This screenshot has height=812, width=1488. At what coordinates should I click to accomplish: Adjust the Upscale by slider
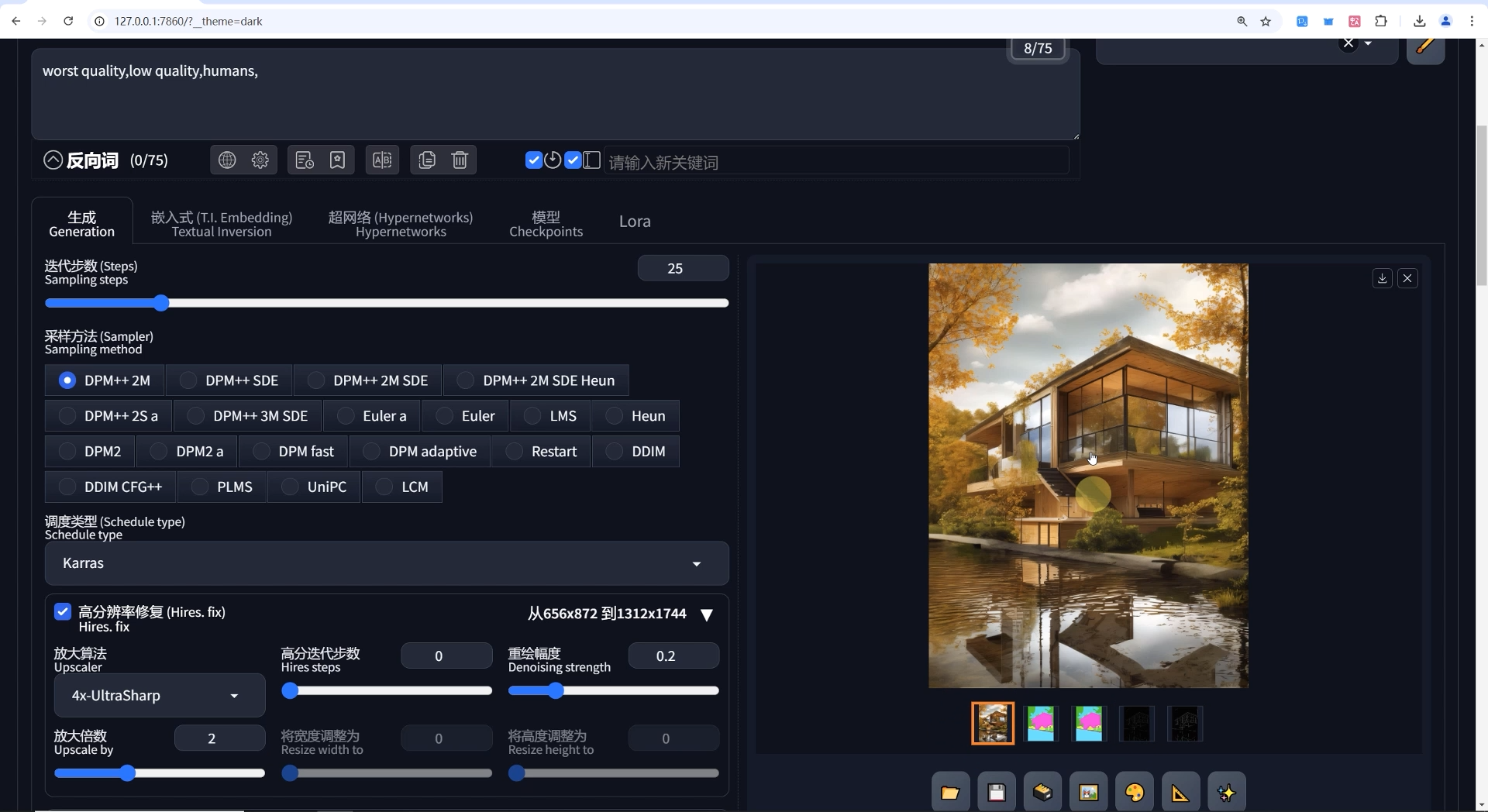(x=160, y=773)
